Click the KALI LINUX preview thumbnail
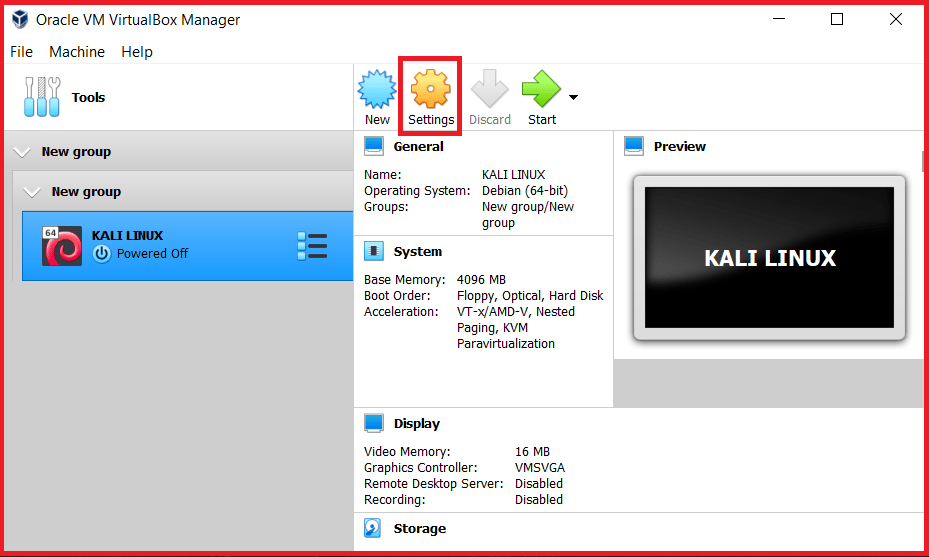This screenshot has width=929, height=557. (769, 258)
